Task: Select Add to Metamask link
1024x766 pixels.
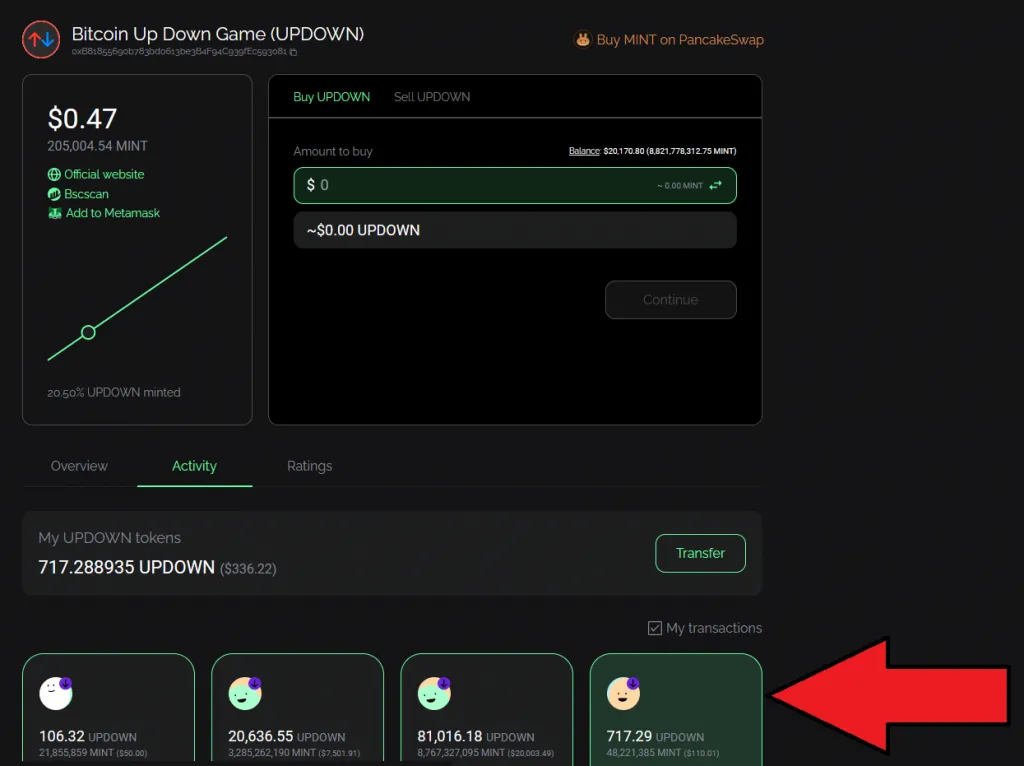Action: coord(112,213)
